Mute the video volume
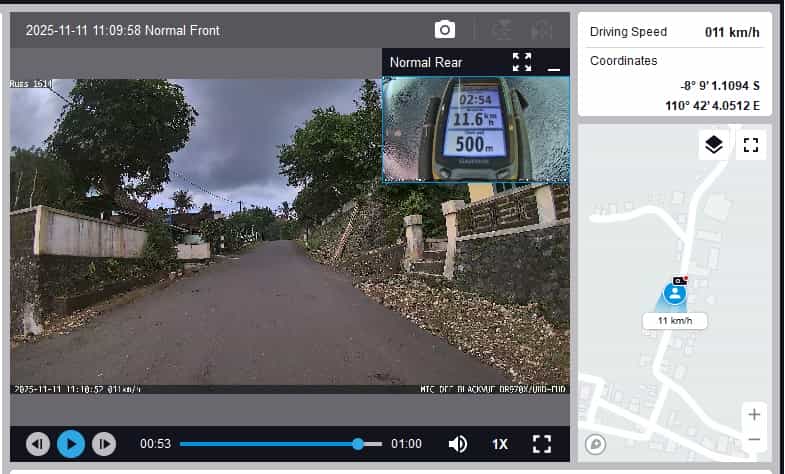The height and width of the screenshot is (474, 785). click(458, 443)
